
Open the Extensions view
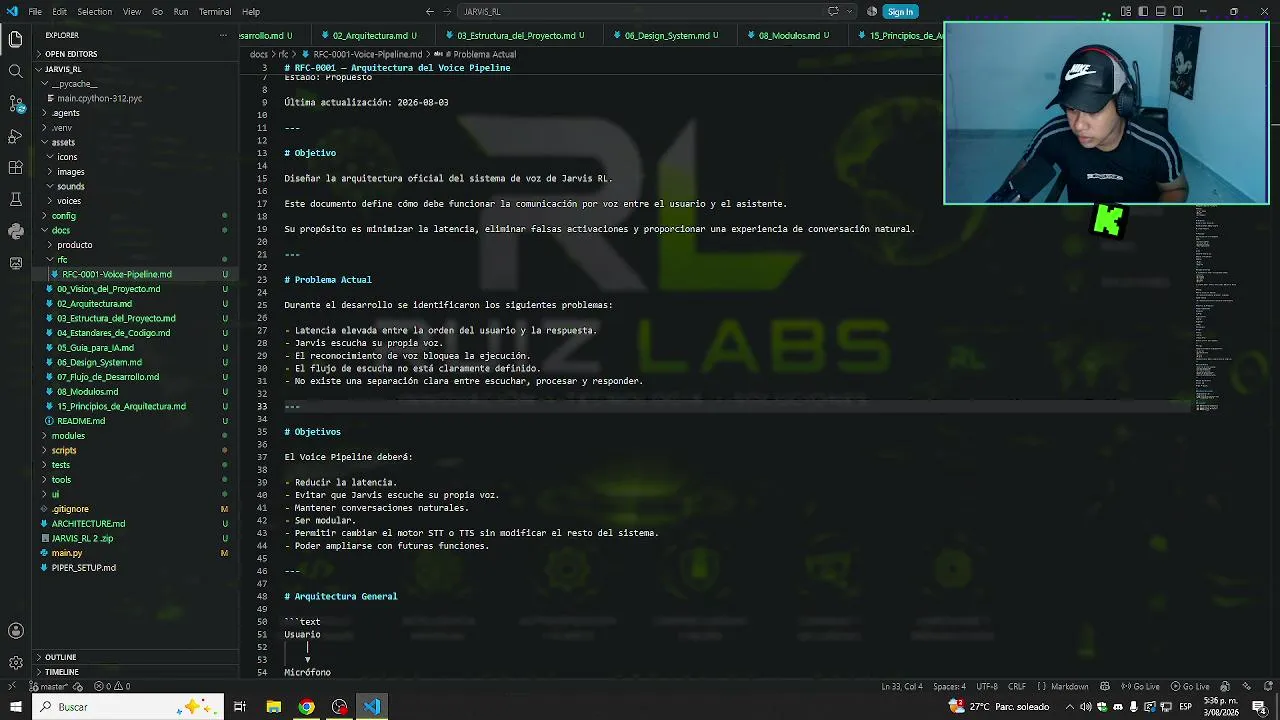click(x=15, y=167)
